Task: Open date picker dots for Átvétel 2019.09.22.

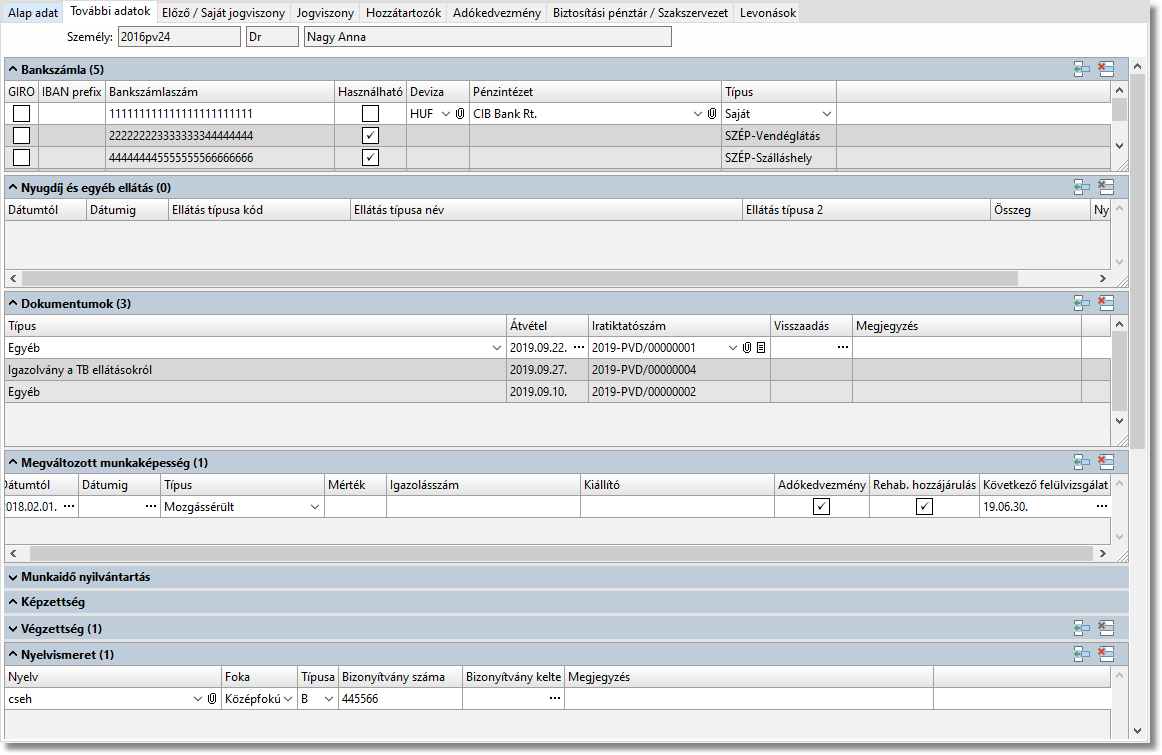Action: [x=579, y=347]
